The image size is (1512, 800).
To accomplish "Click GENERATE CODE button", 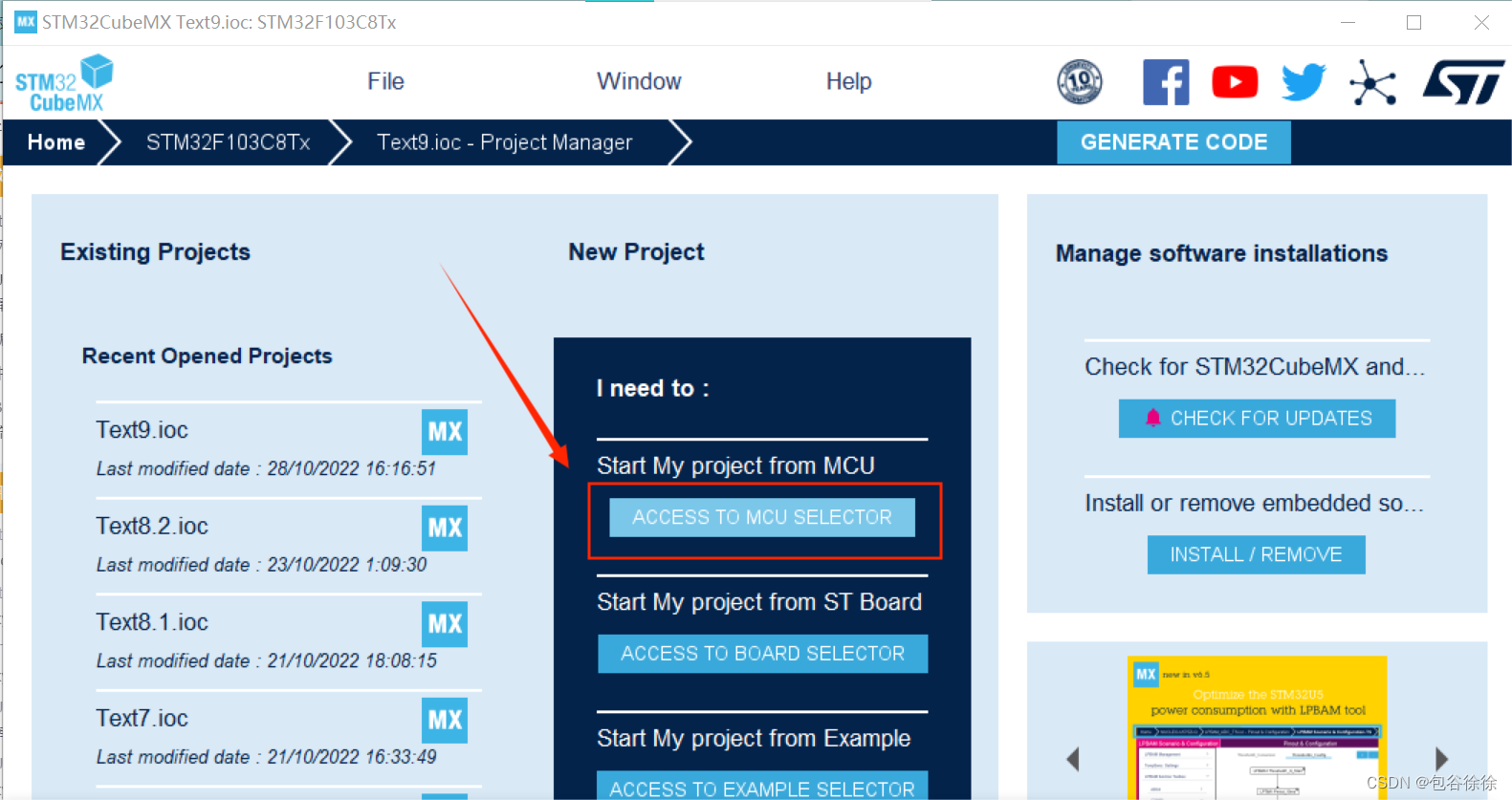I will (x=1173, y=141).
